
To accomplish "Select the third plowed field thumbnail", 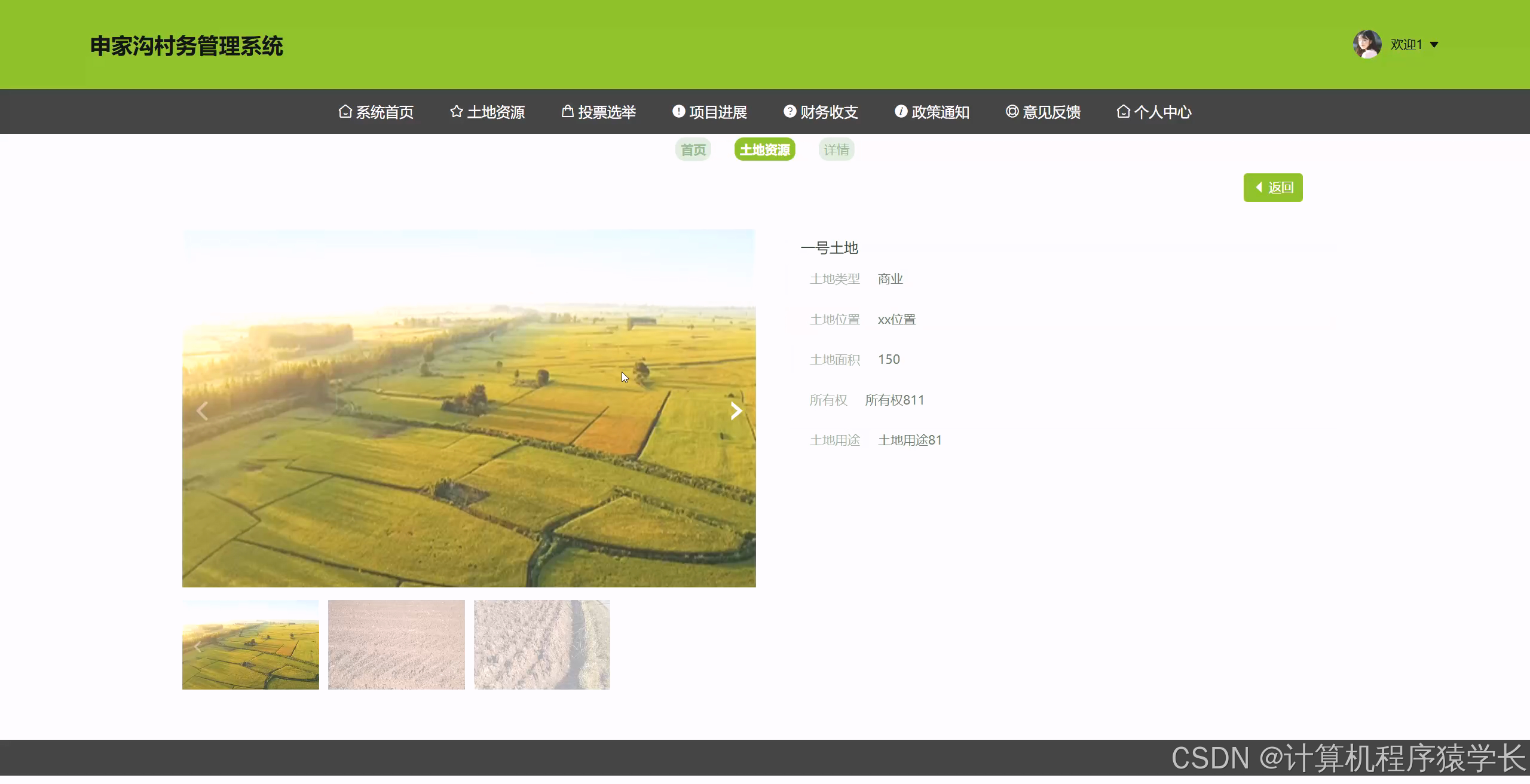I will click(541, 645).
